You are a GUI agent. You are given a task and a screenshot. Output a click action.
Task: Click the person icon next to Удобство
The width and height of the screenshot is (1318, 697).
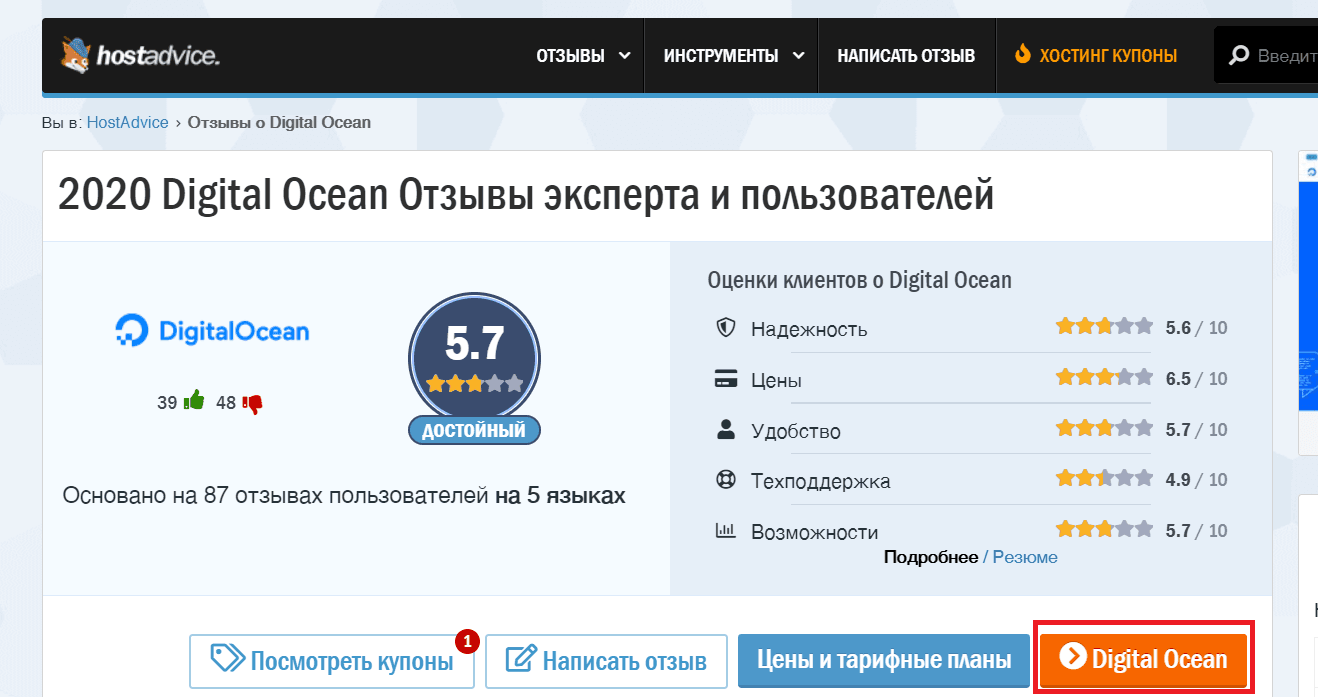click(x=726, y=430)
